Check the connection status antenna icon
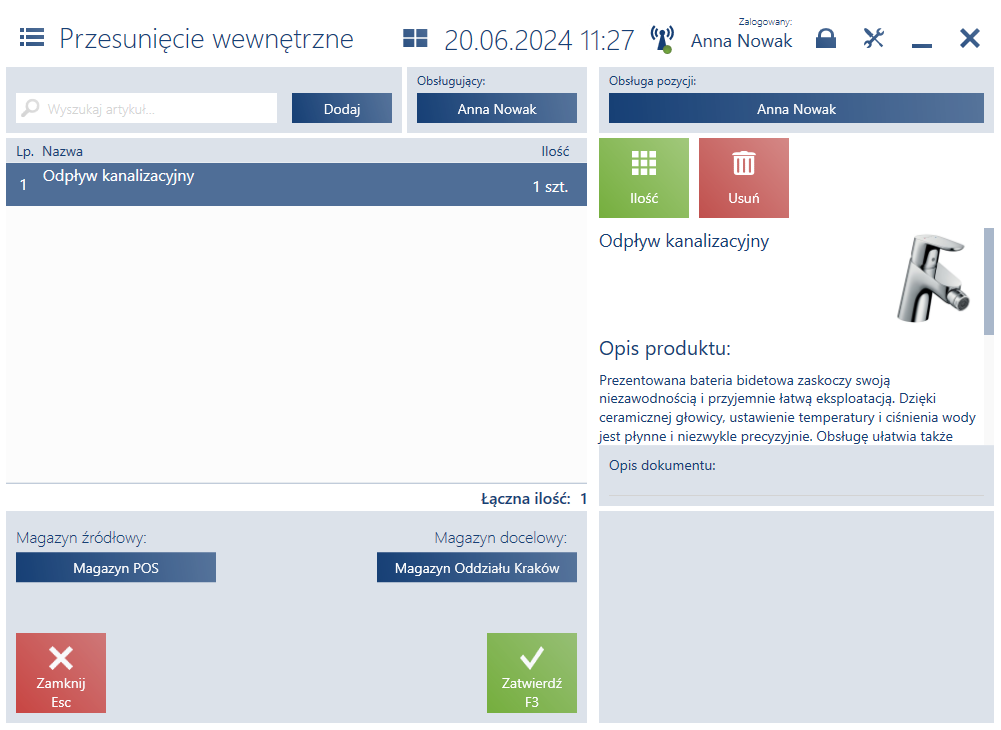The image size is (1001, 730). tap(662, 39)
